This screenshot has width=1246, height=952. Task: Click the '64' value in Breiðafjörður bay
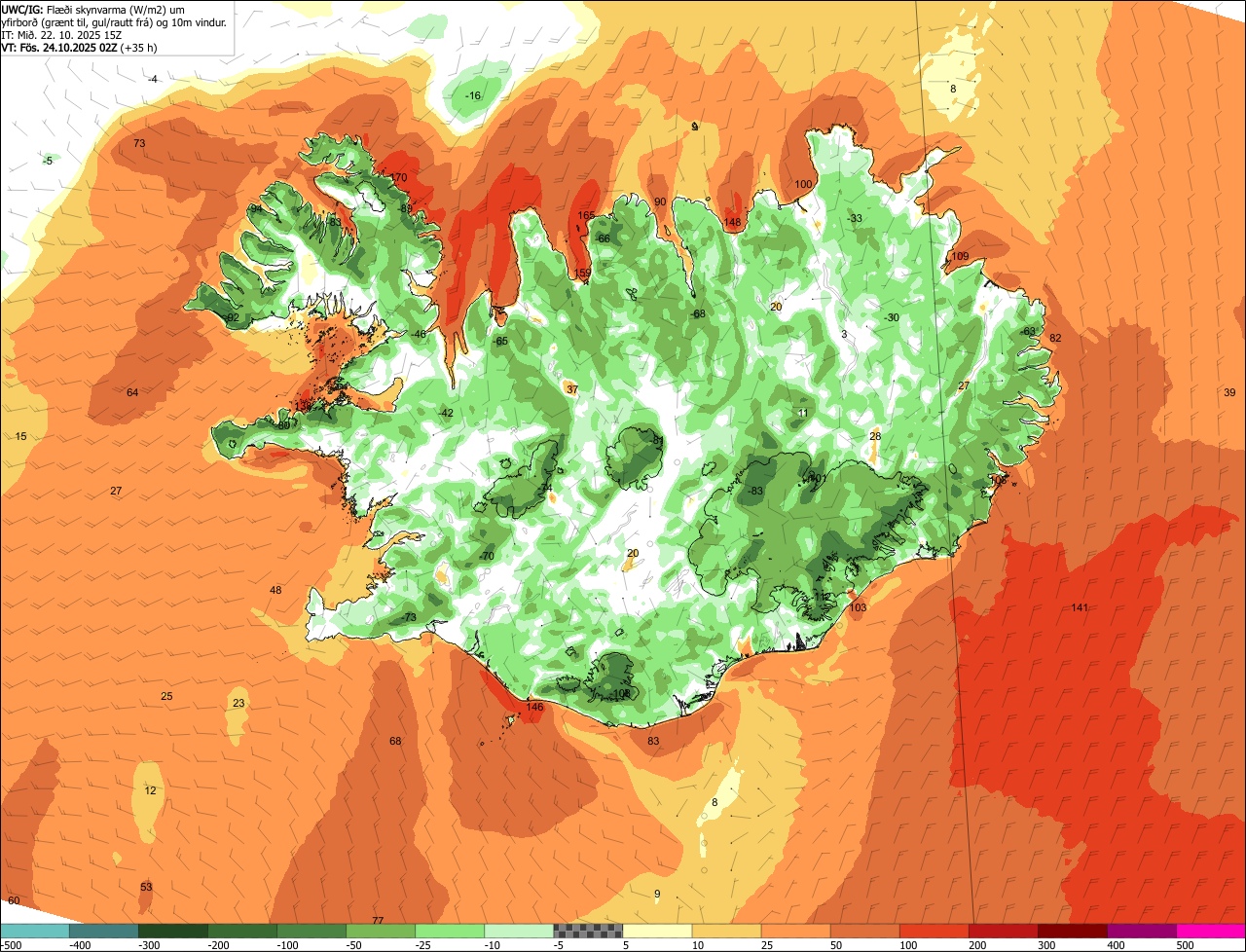point(132,392)
